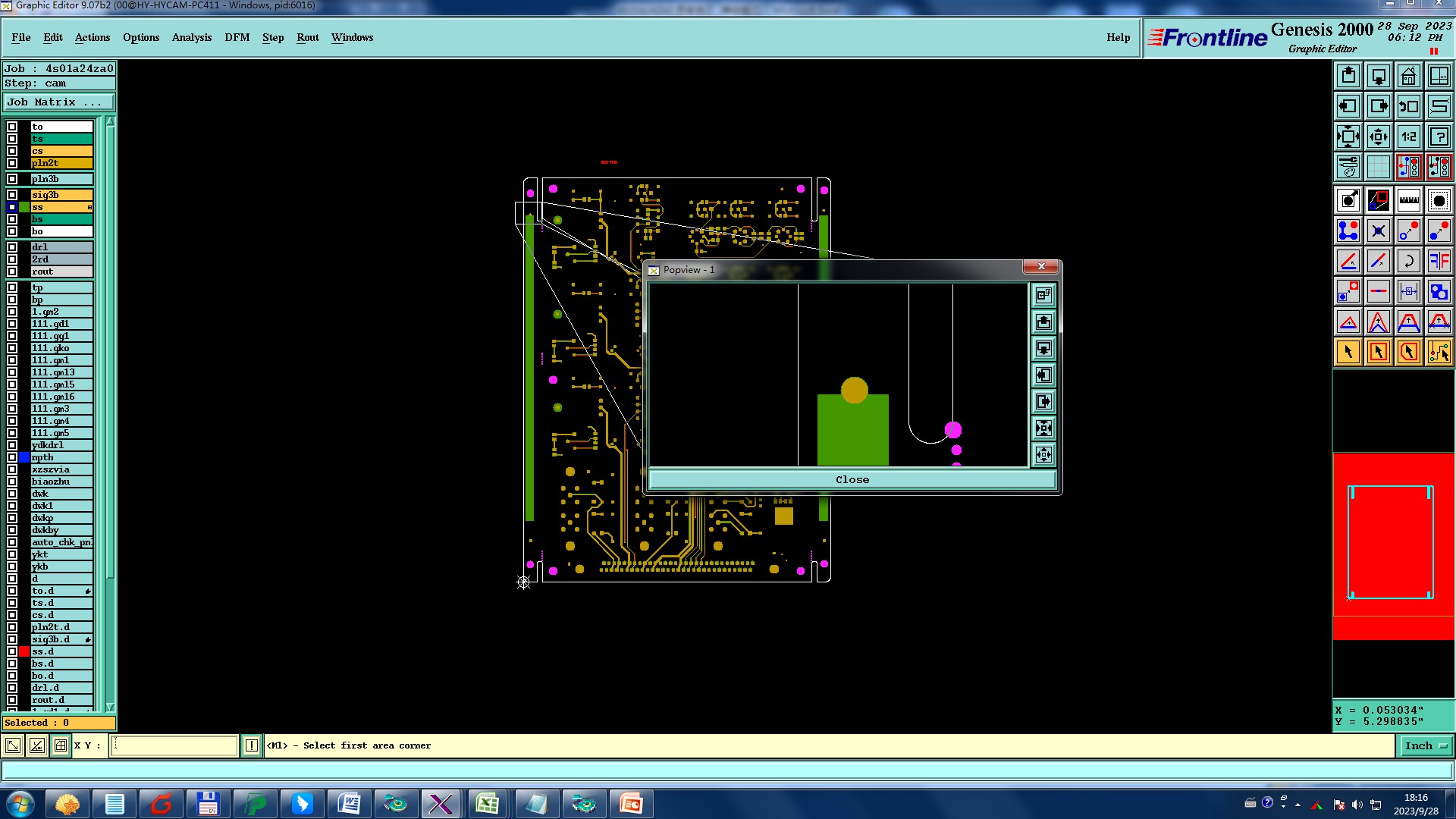Toggle display checkbox for layer ts
Viewport: 1456px width, 819px height.
[12, 139]
